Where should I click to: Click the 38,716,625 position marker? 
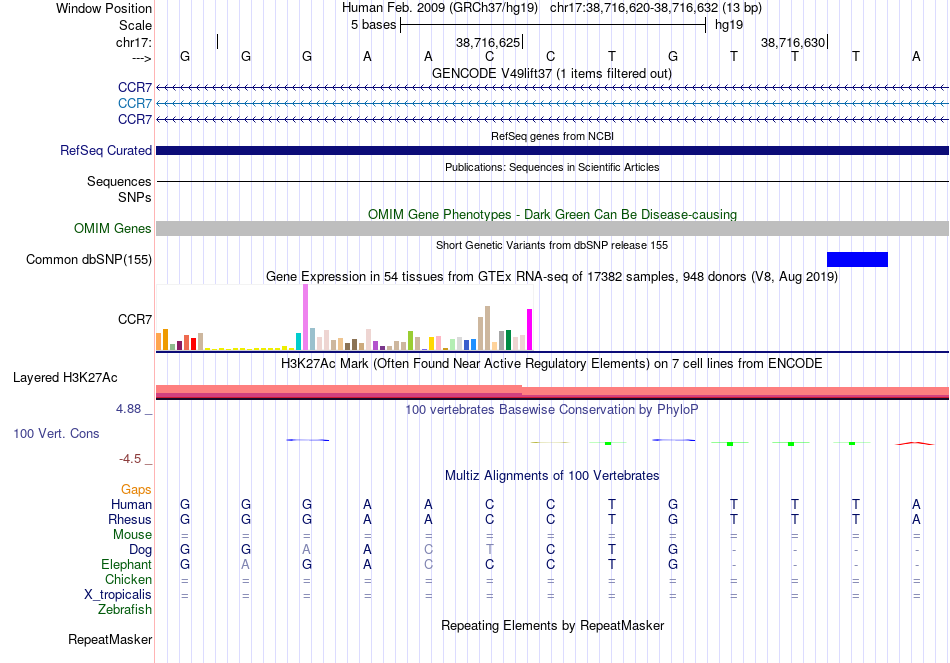point(489,42)
